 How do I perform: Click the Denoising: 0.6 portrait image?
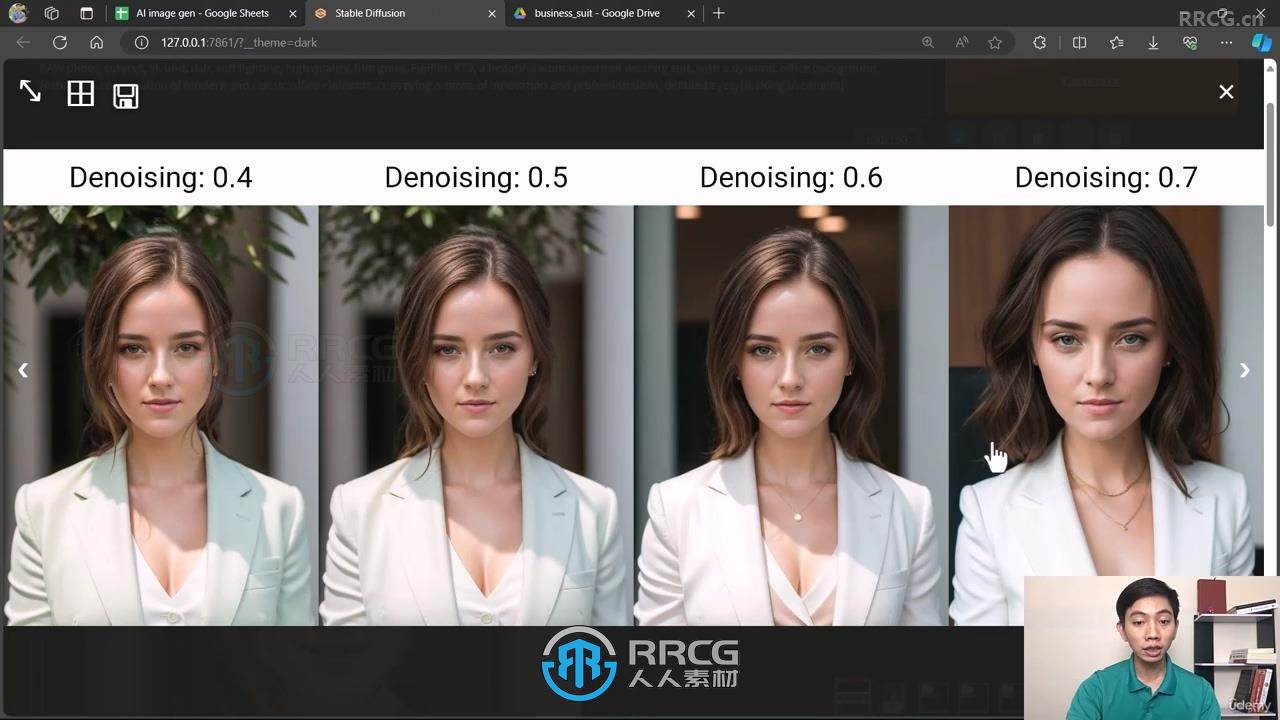tap(791, 415)
